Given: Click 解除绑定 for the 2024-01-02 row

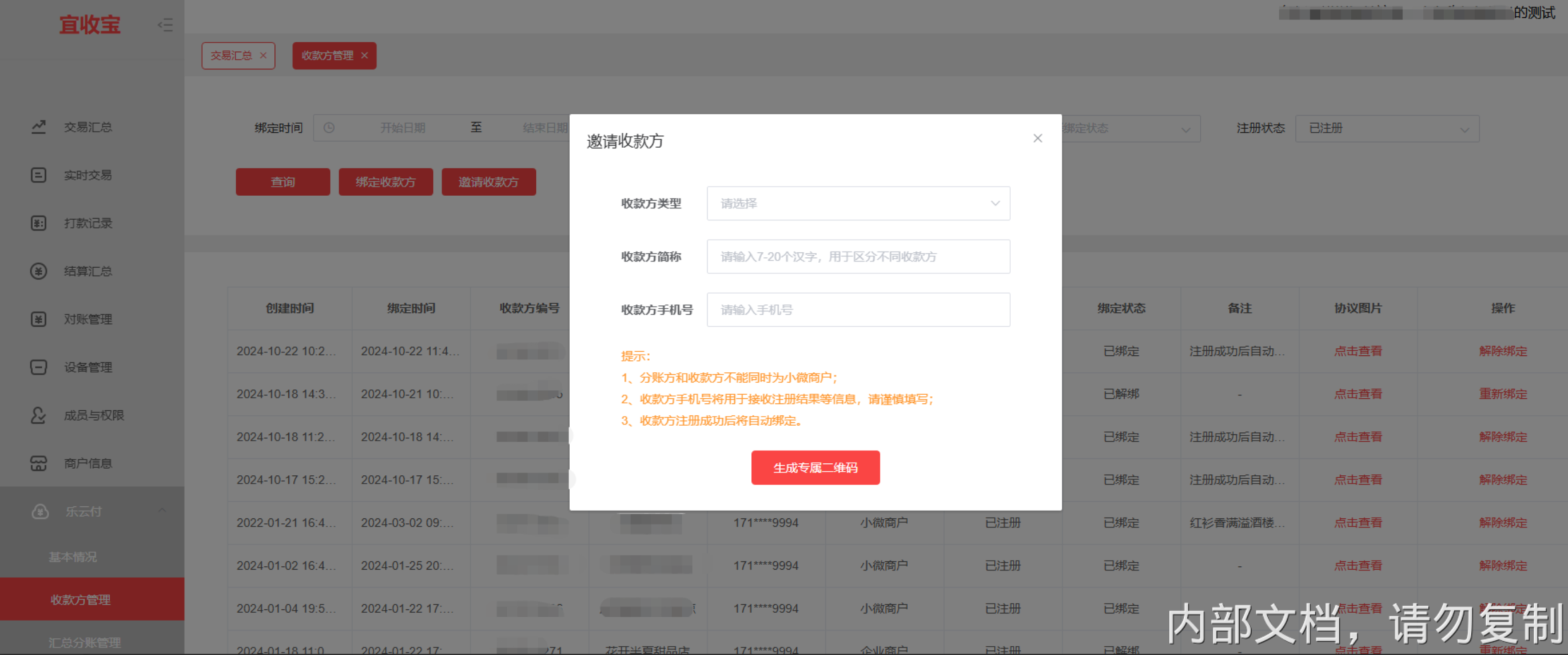Looking at the screenshot, I should point(1503,566).
